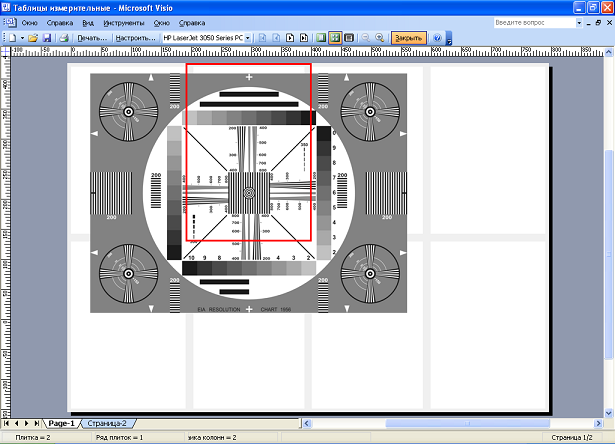Expand the New drawing dropdown arrow
Viewport: 615px width, 444px height.
click(22, 38)
